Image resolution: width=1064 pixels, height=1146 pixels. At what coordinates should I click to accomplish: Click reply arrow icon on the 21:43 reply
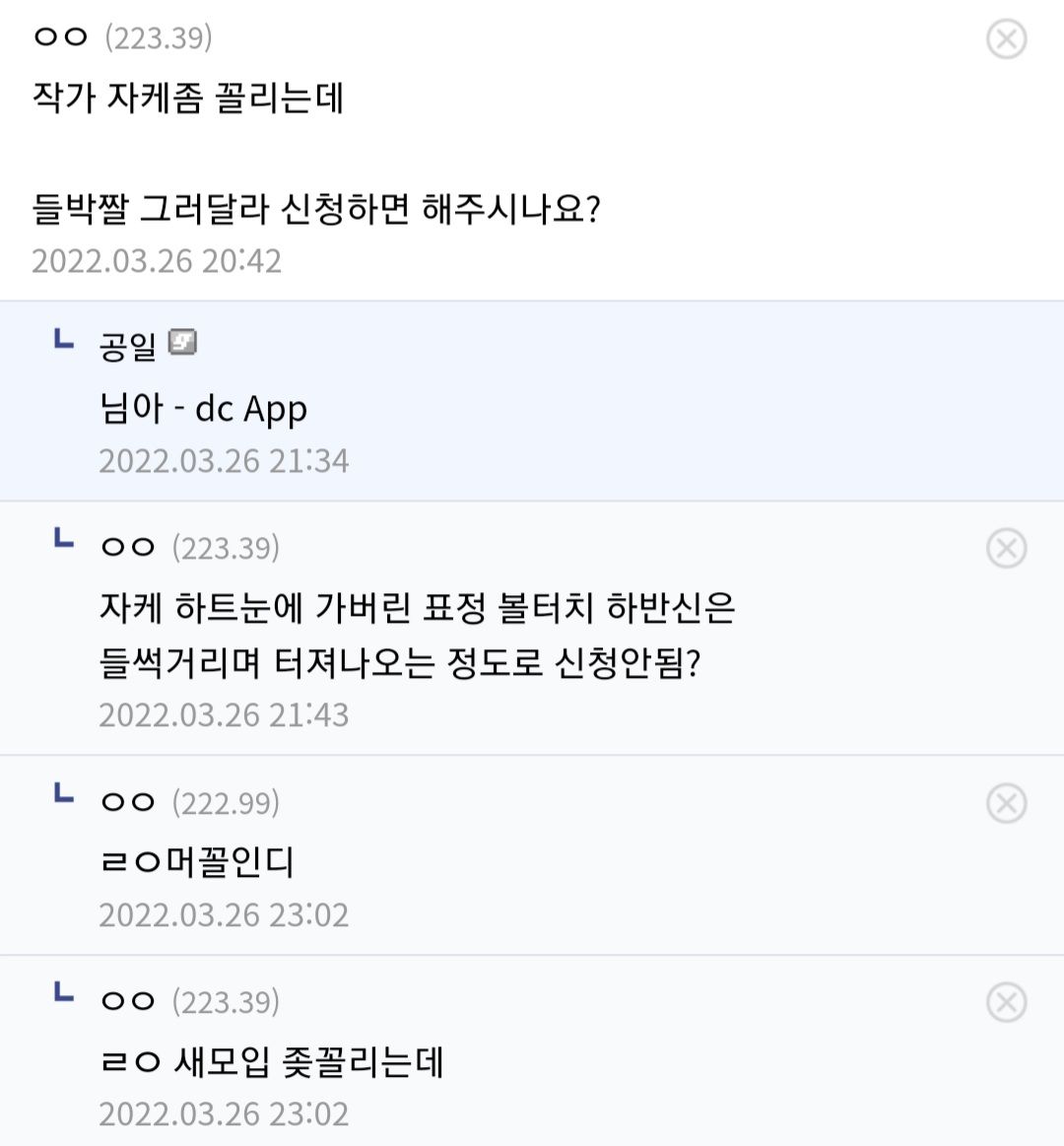[x=63, y=539]
